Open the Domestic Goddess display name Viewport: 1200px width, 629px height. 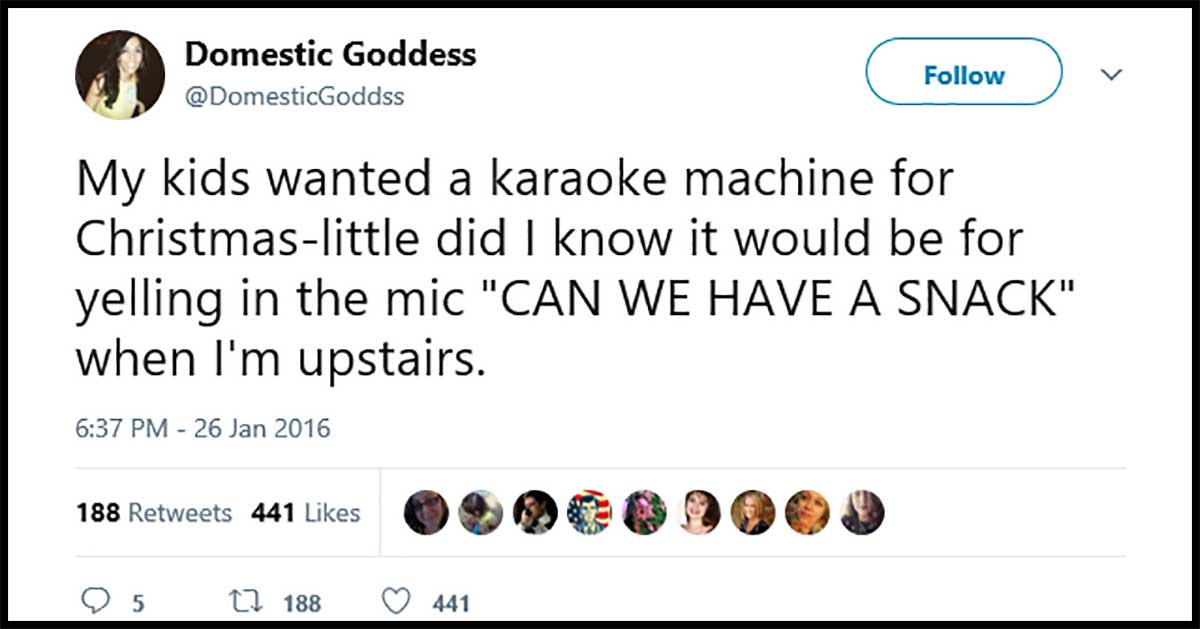coord(330,55)
